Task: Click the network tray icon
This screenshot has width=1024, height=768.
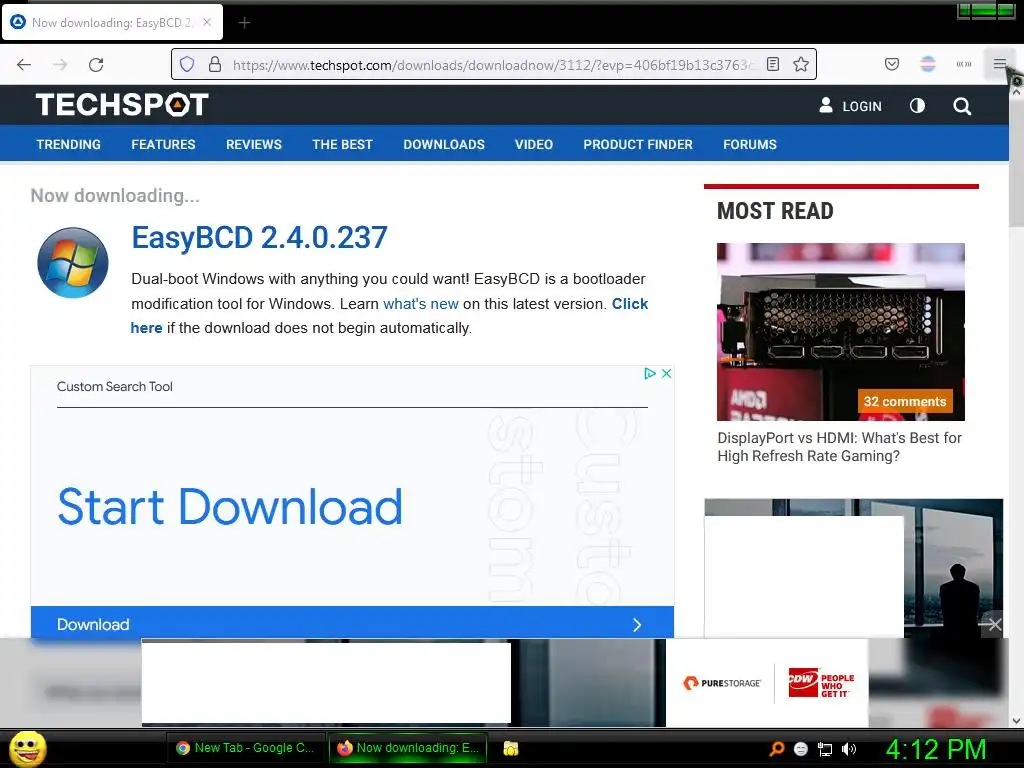Action: pos(825,749)
